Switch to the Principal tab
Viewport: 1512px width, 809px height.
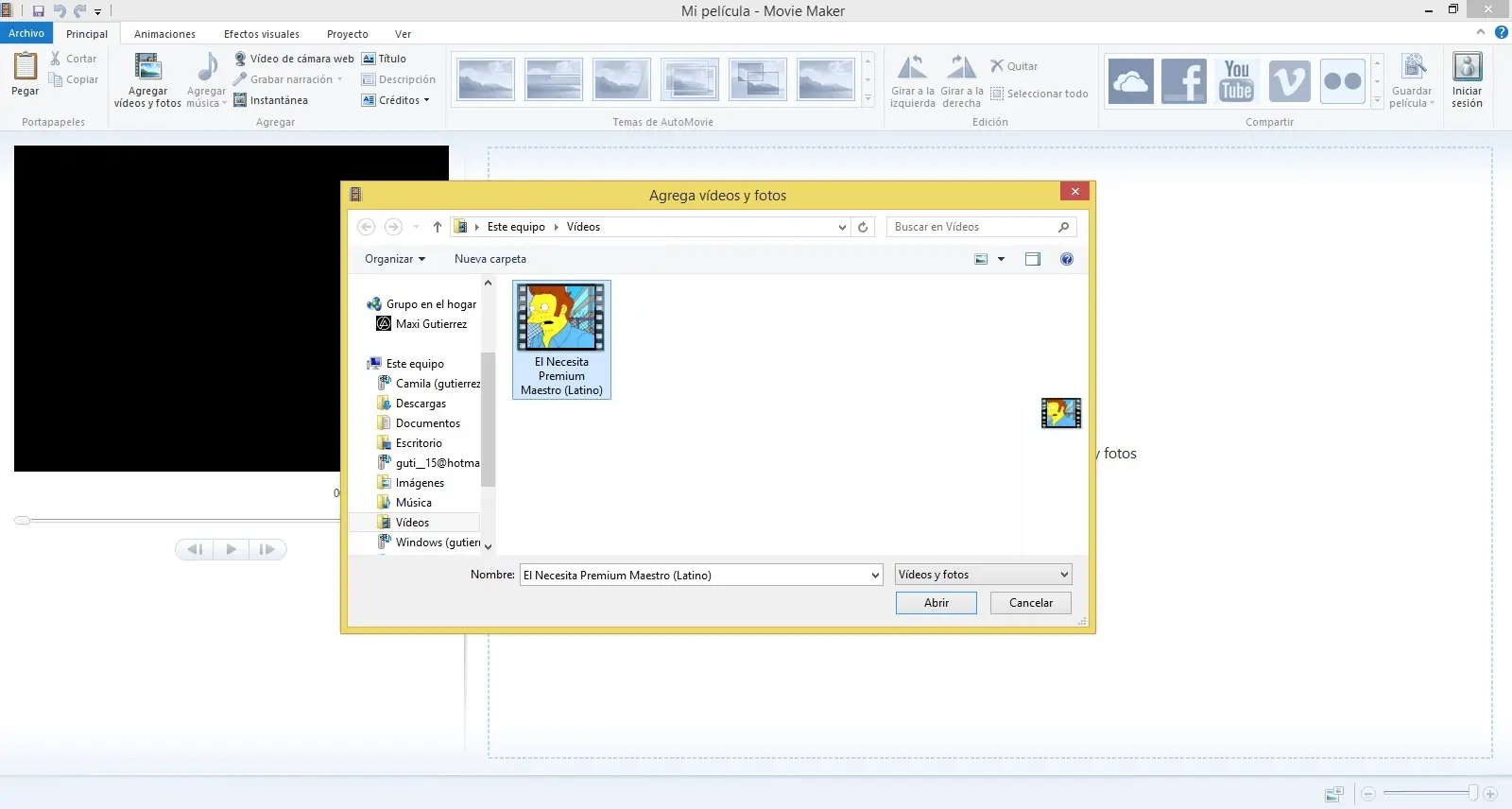(x=87, y=34)
